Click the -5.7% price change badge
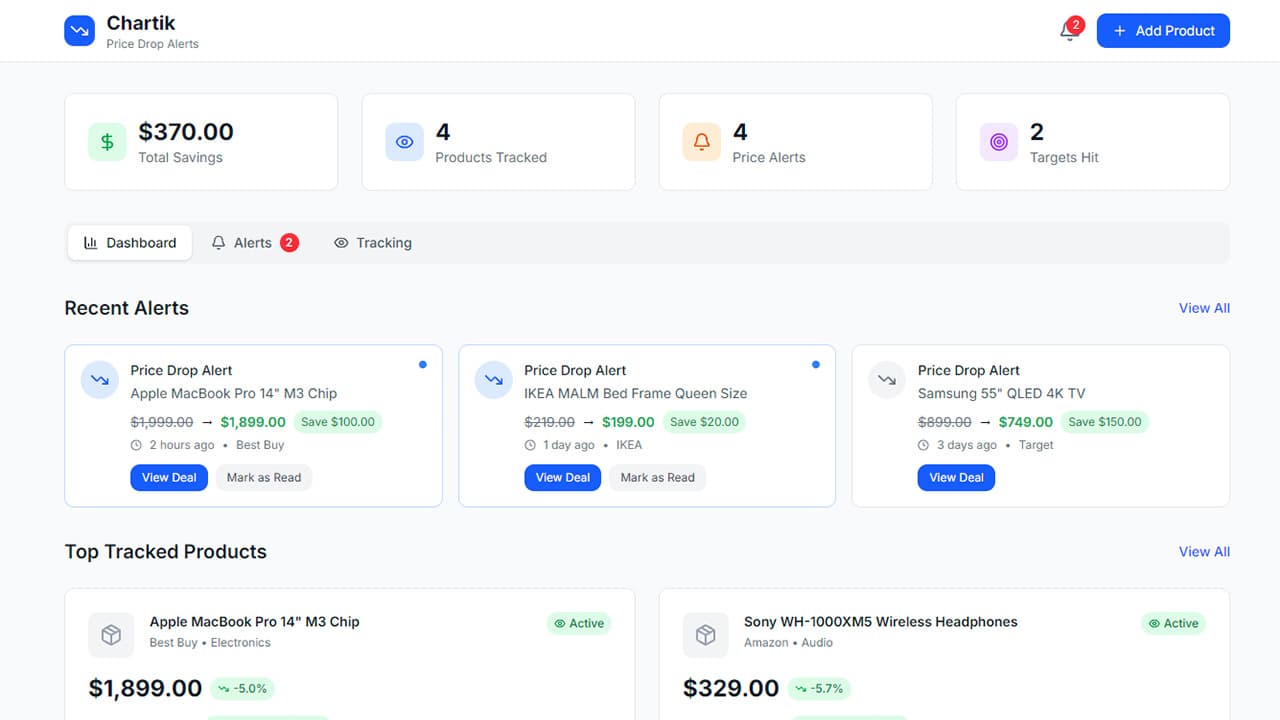This screenshot has width=1280, height=720. [x=820, y=688]
